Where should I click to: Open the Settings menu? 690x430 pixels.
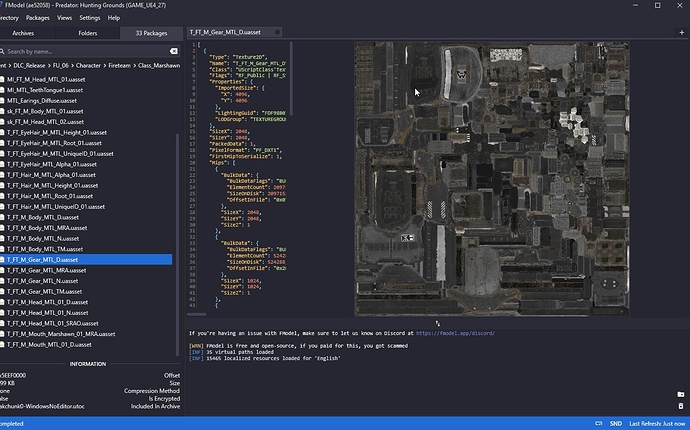[90, 18]
